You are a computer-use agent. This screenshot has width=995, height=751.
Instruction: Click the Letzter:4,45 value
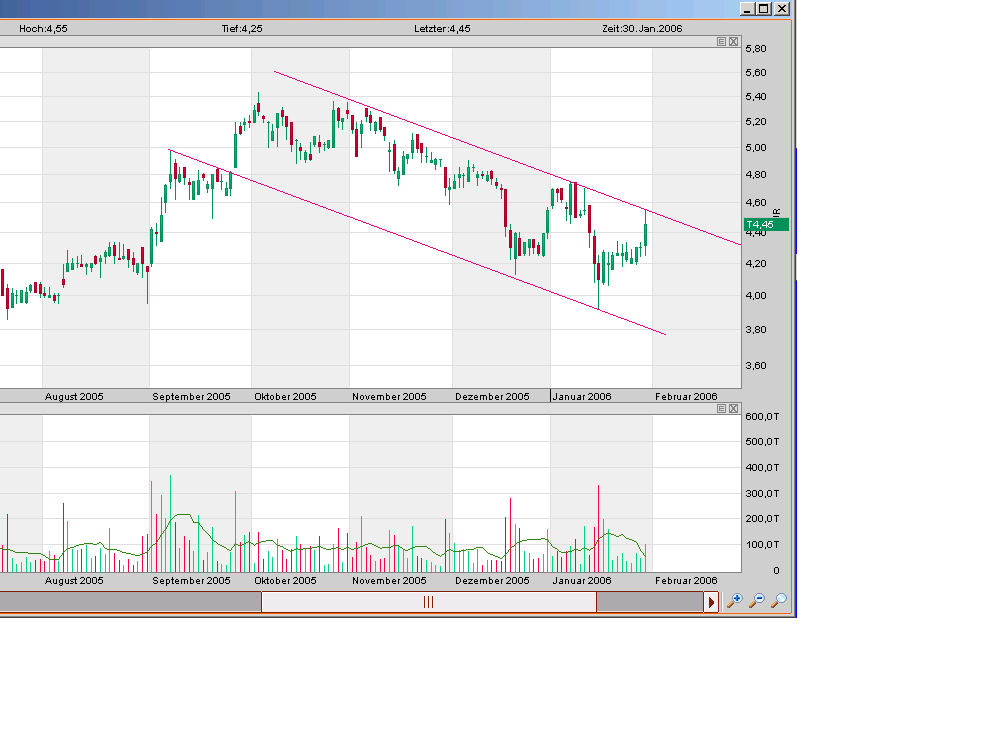coord(442,29)
